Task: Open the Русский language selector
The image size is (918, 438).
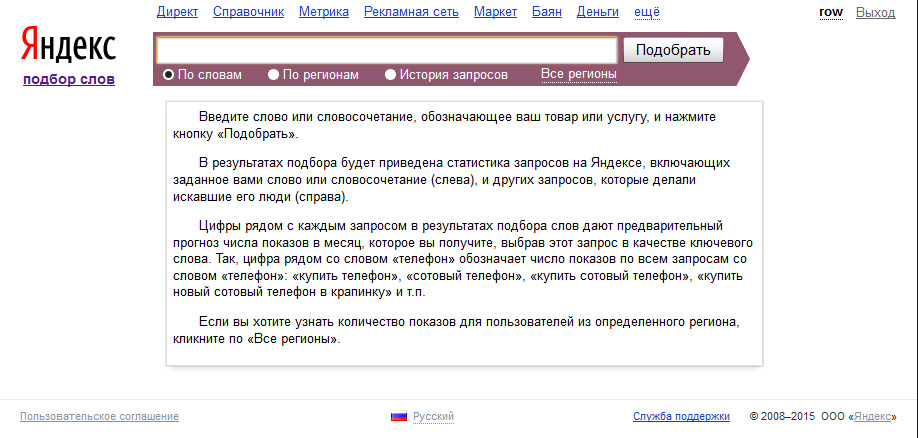Action: (x=433, y=417)
